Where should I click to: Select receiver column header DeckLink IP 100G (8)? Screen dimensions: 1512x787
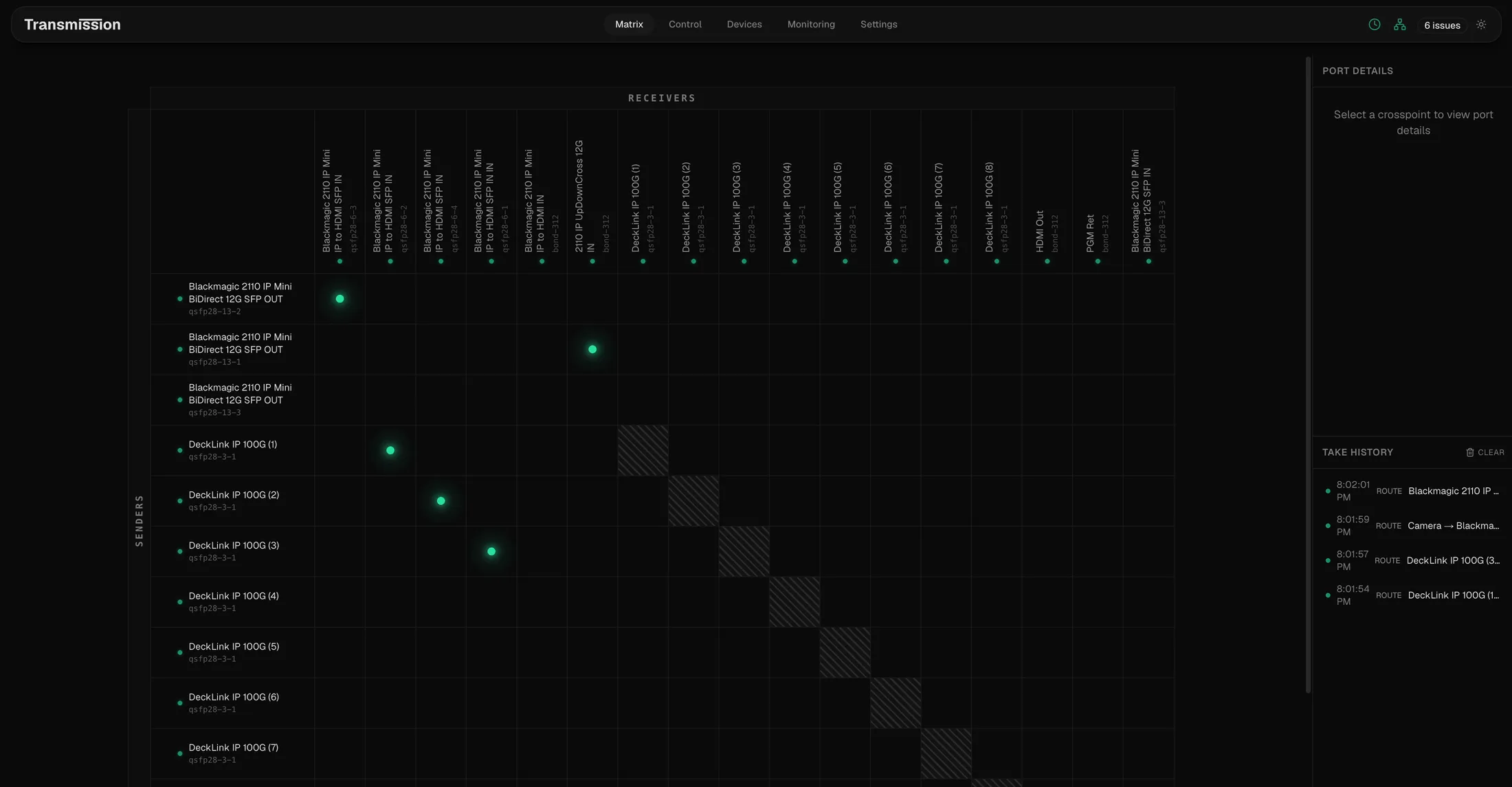pos(997,192)
